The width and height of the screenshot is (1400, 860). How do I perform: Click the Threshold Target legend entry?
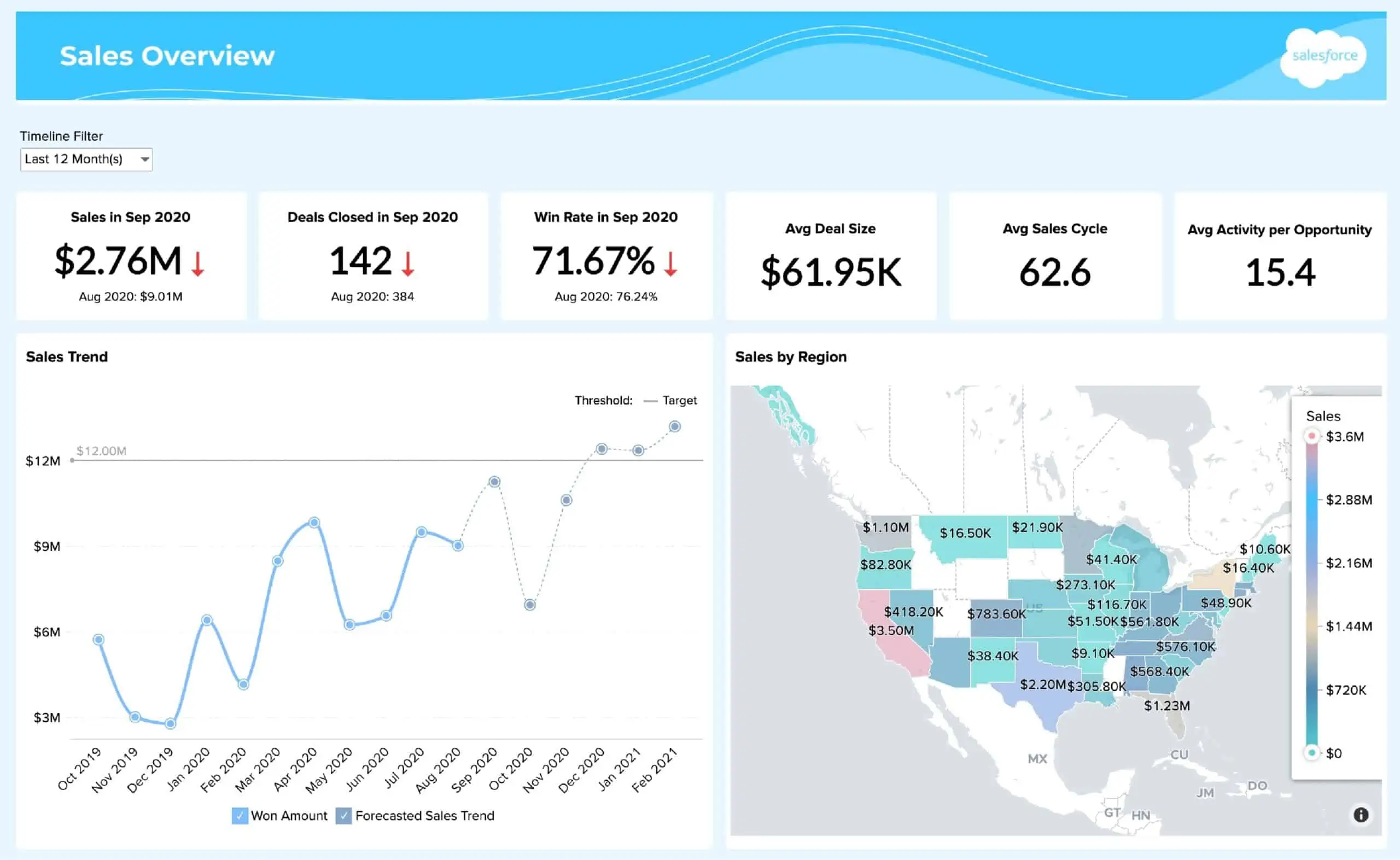click(670, 400)
